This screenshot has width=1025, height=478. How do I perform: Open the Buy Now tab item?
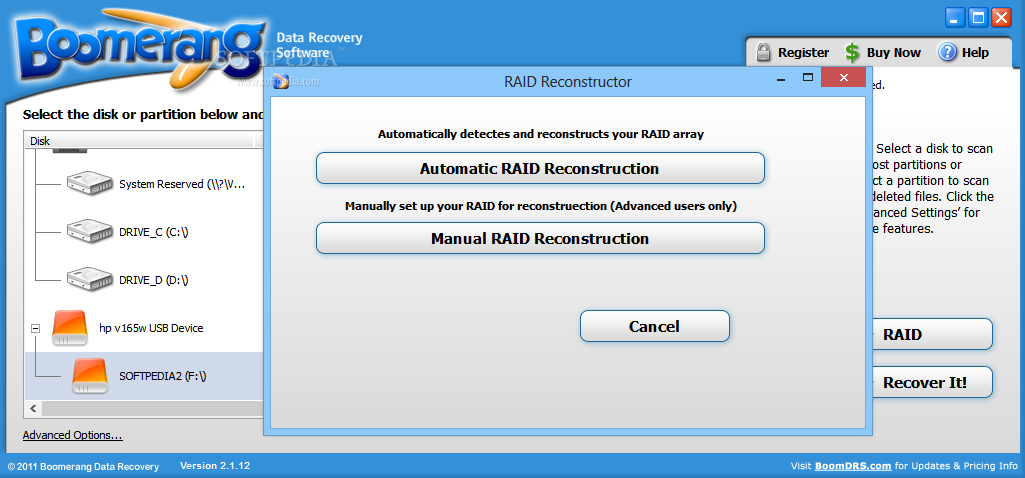(882, 52)
